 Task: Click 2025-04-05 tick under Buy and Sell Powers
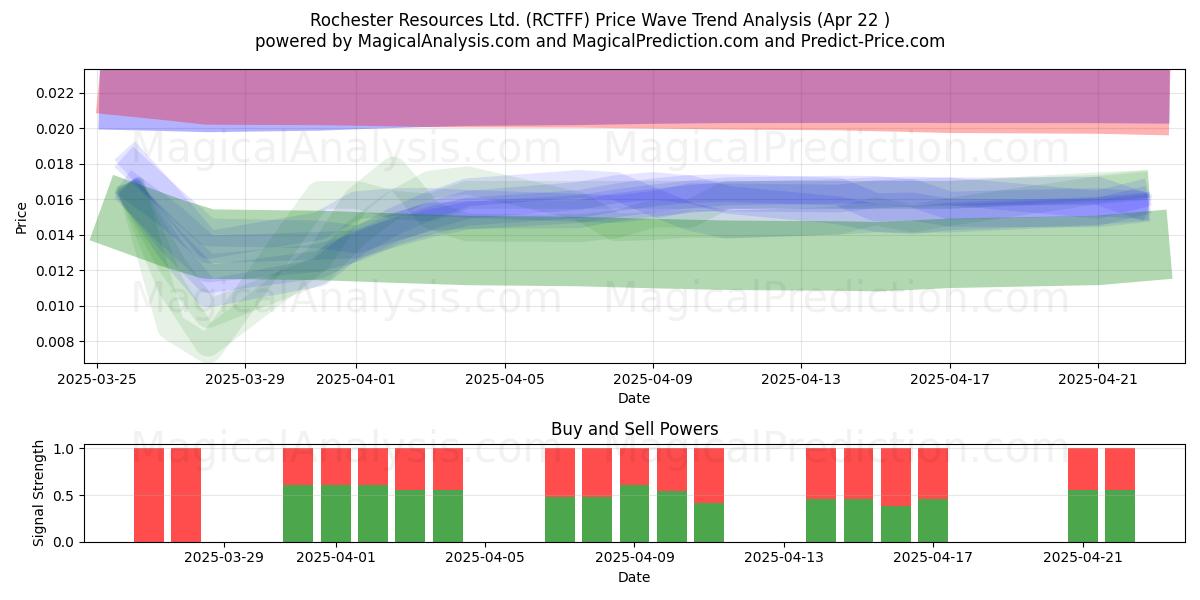[x=485, y=558]
